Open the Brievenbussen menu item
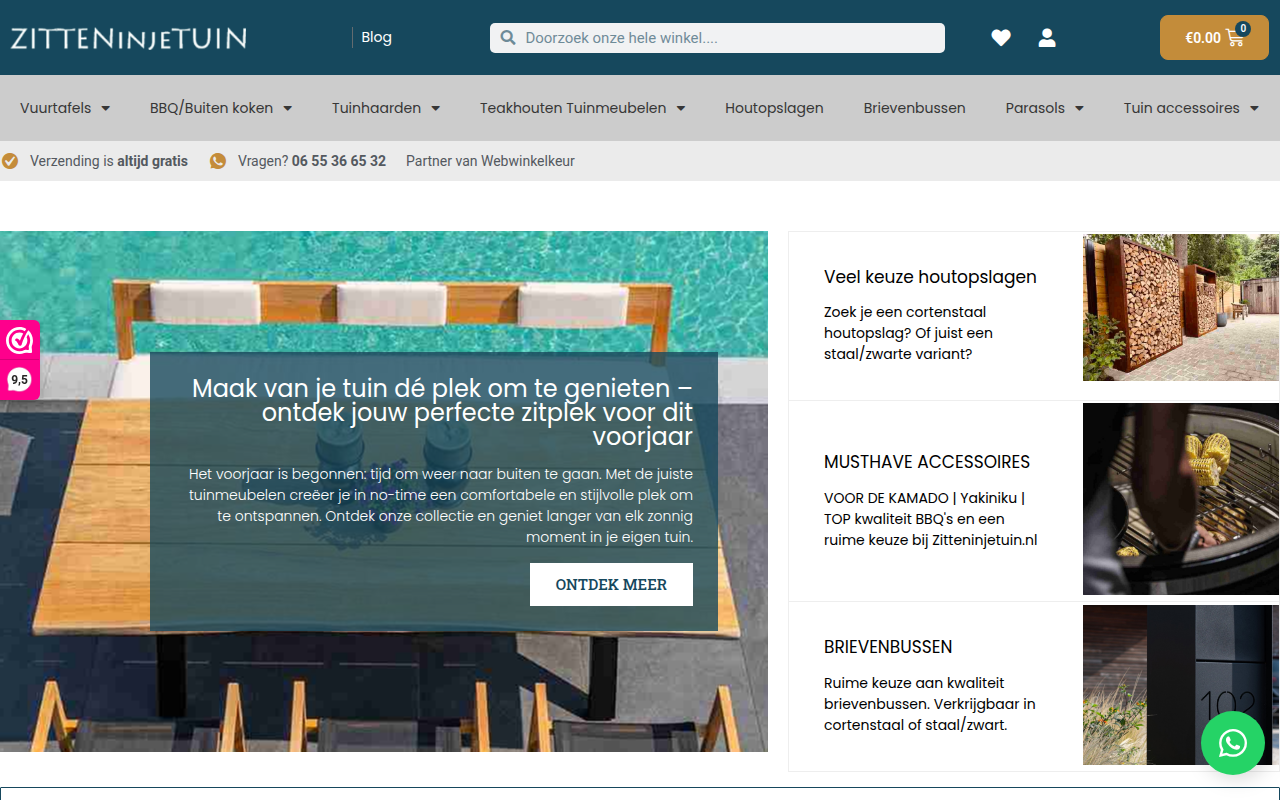 [915, 108]
